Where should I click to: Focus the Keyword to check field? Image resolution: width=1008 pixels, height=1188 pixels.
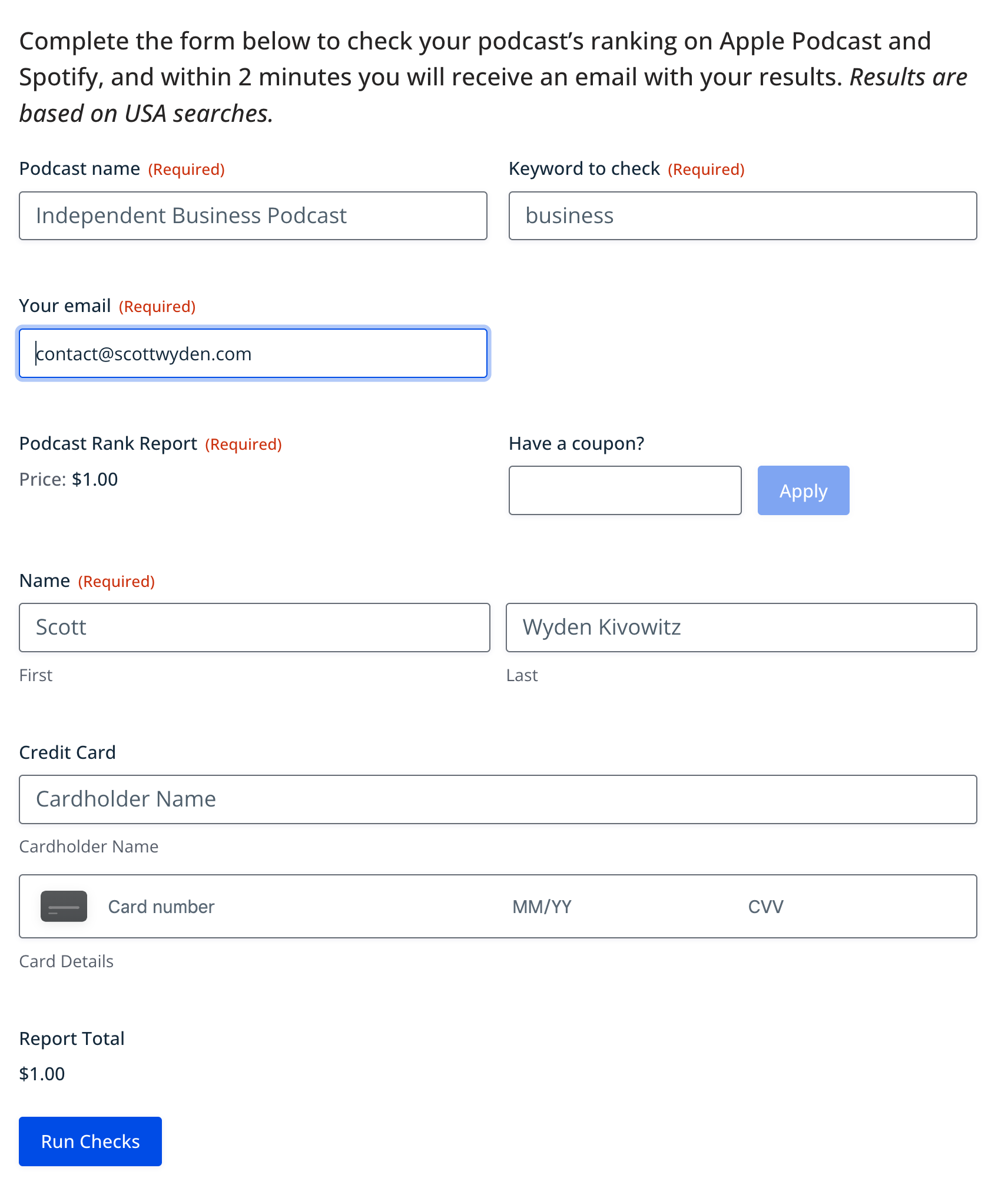coord(742,215)
